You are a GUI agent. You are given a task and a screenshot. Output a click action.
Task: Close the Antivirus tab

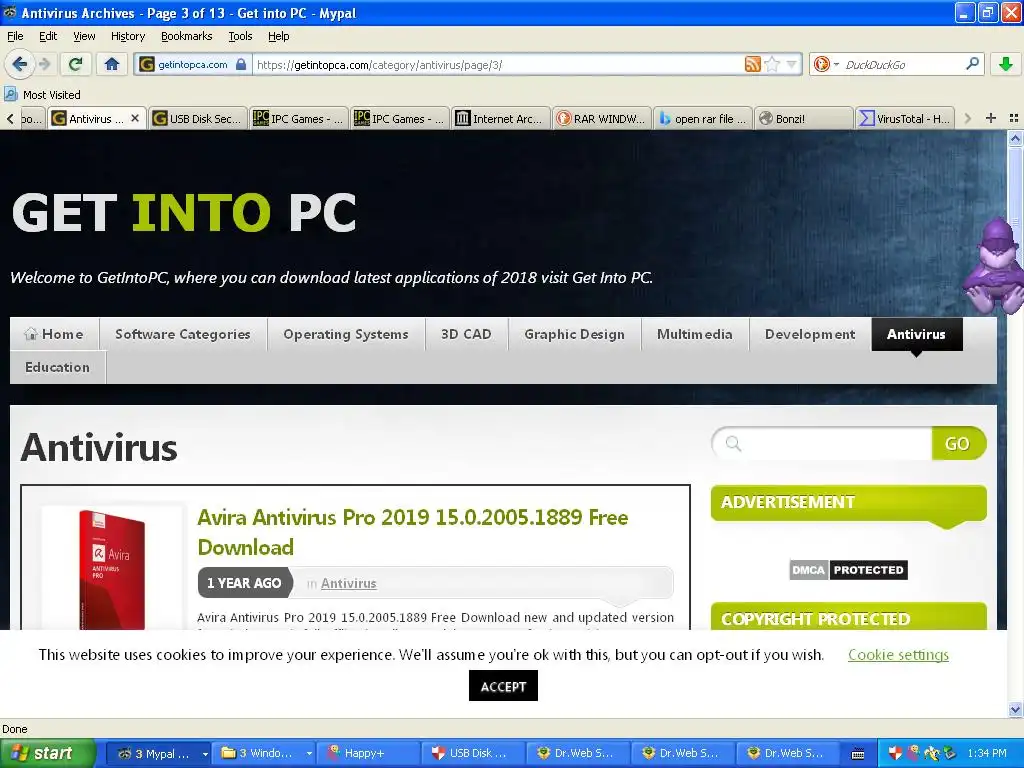tap(135, 118)
